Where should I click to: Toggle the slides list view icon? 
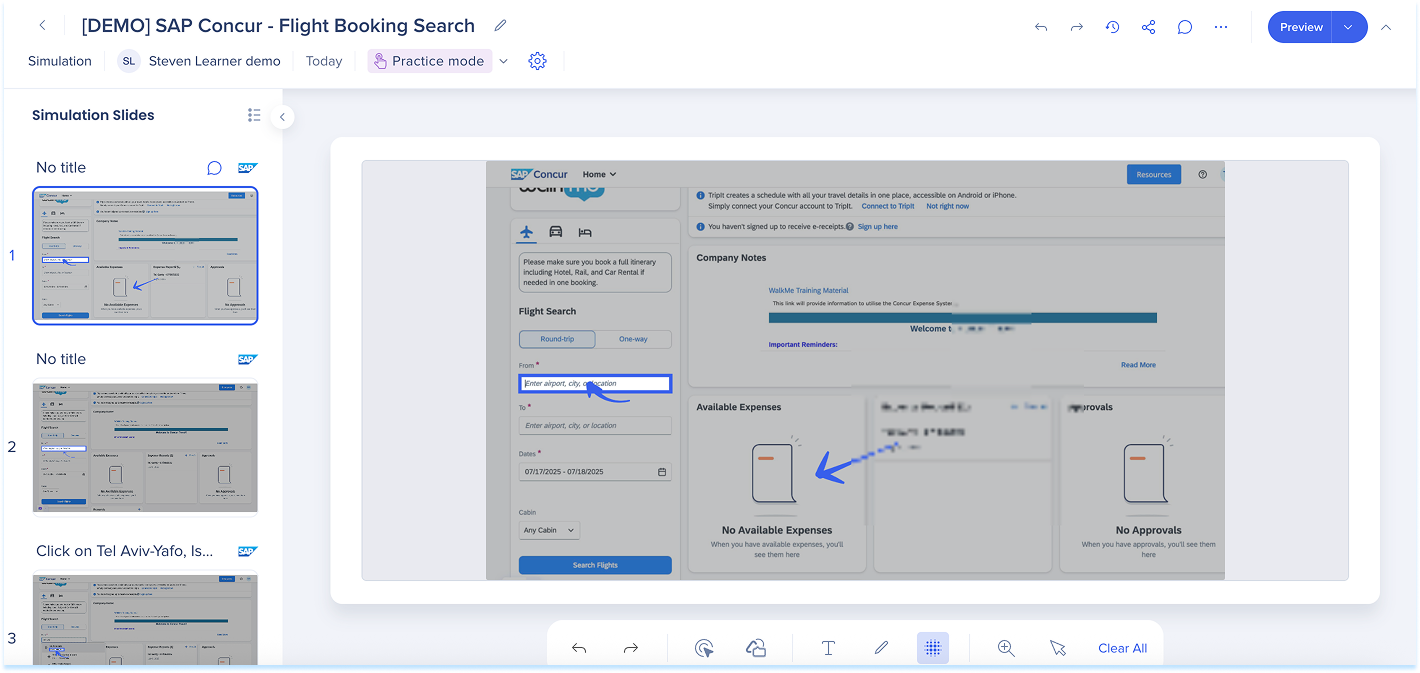click(254, 115)
